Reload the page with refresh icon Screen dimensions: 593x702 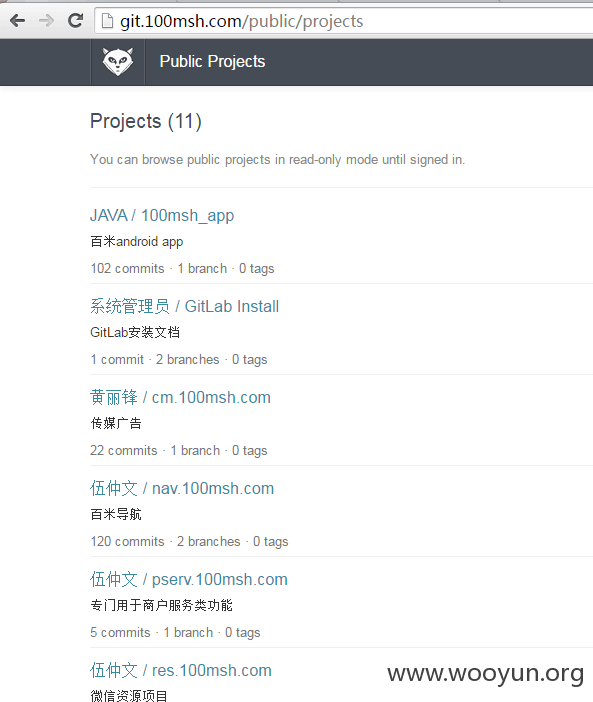point(75,21)
